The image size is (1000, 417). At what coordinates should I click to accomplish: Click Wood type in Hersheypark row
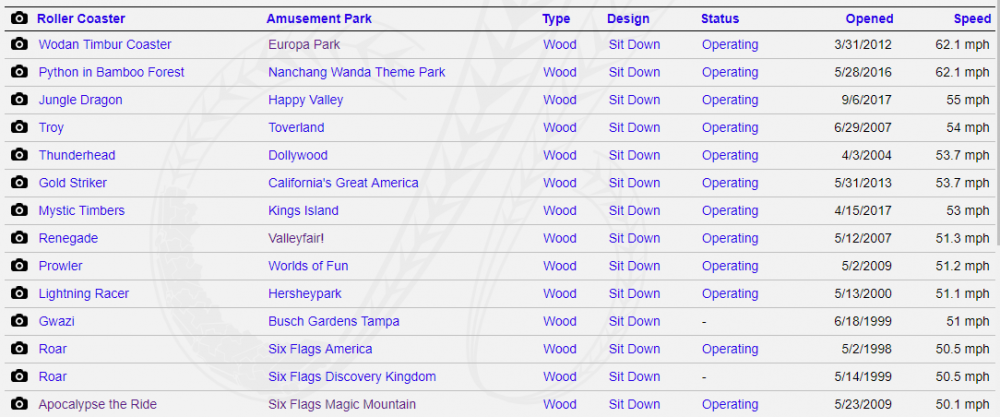click(x=560, y=293)
